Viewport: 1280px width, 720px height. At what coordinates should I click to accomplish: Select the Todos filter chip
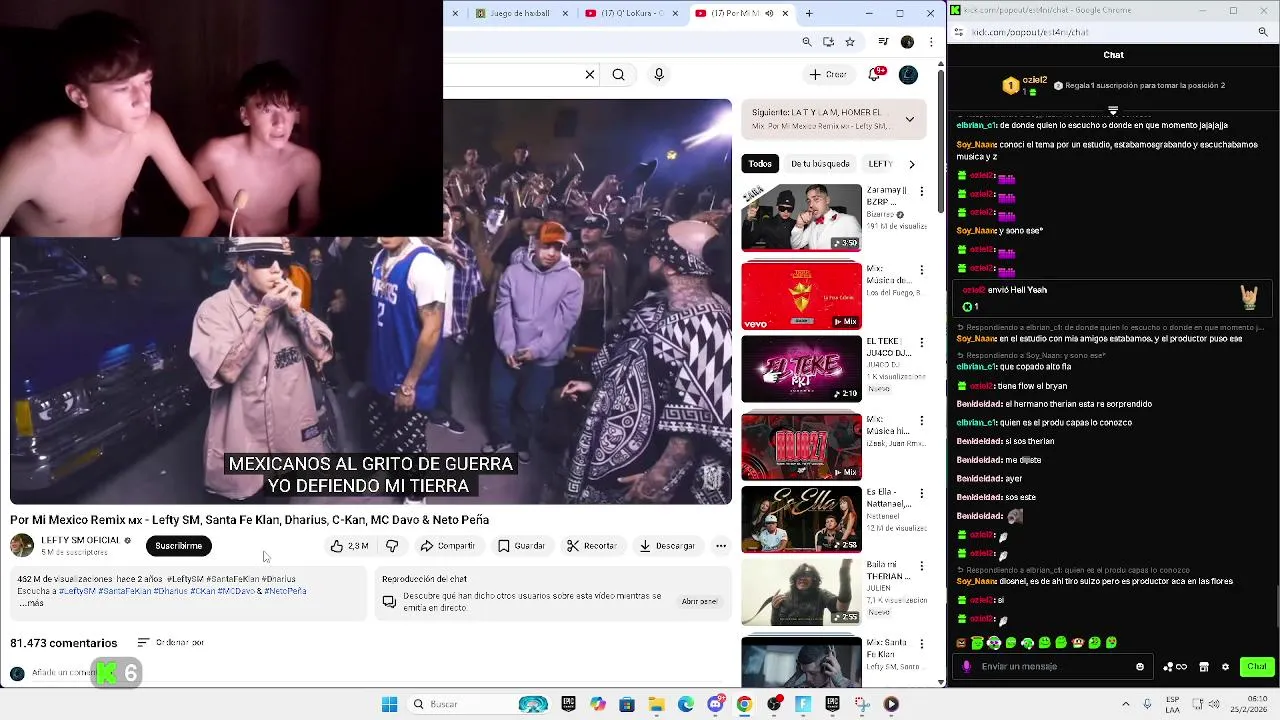760,164
